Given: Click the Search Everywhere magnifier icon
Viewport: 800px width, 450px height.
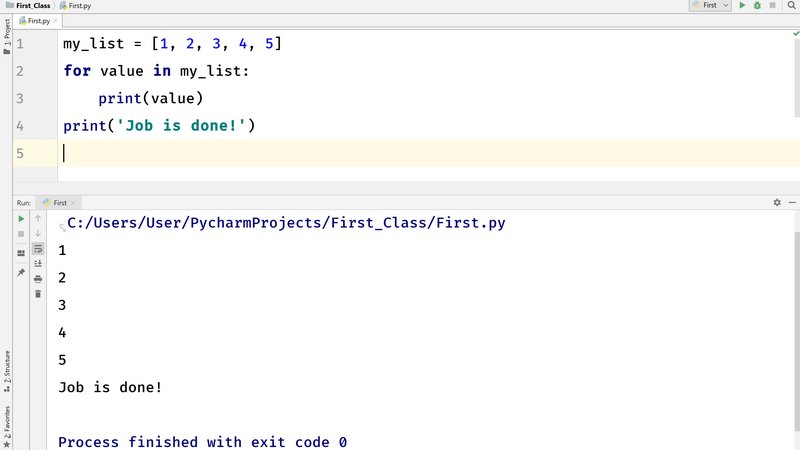Looking at the screenshot, I should click(790, 5).
